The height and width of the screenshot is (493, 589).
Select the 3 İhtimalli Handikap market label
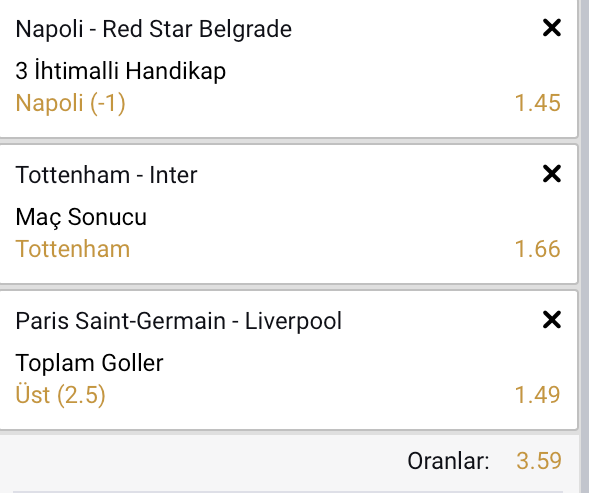[121, 70]
